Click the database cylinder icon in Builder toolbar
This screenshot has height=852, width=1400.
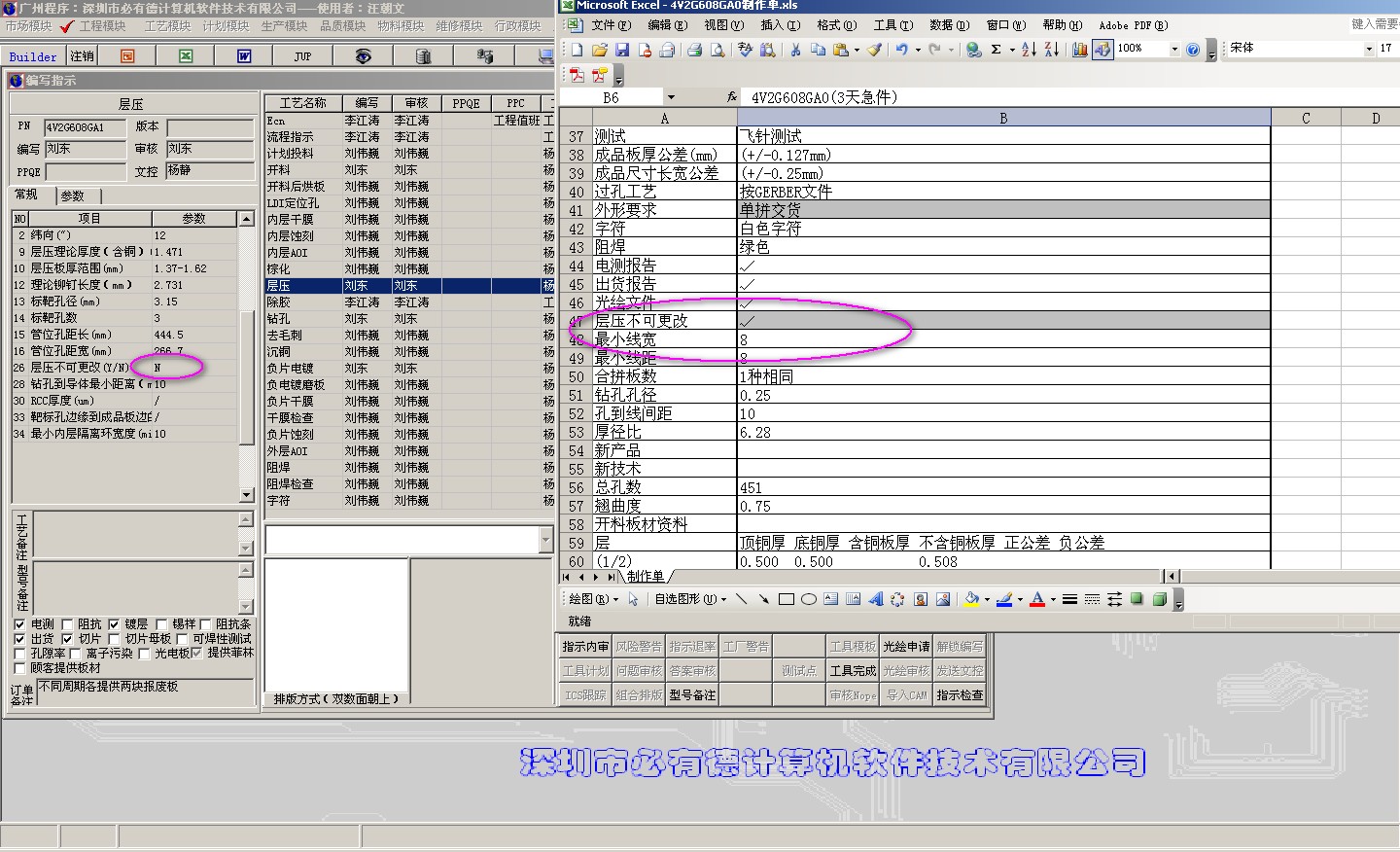423,56
